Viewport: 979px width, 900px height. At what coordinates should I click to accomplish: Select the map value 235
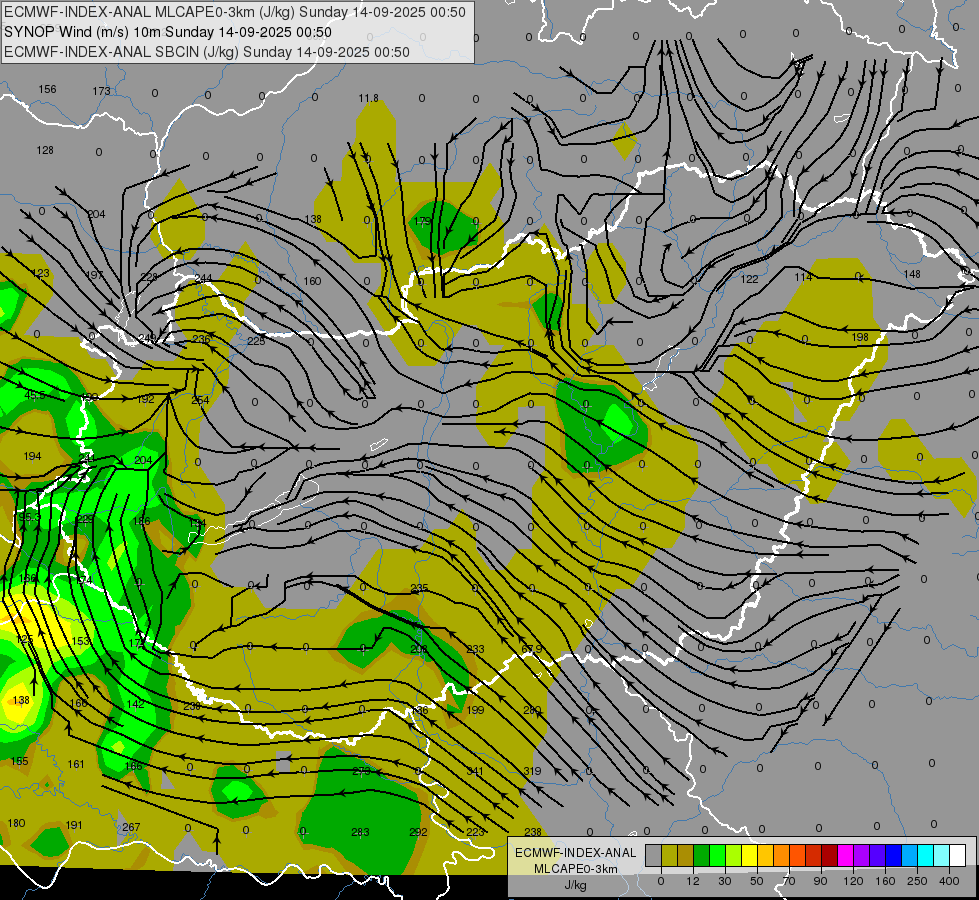click(420, 588)
